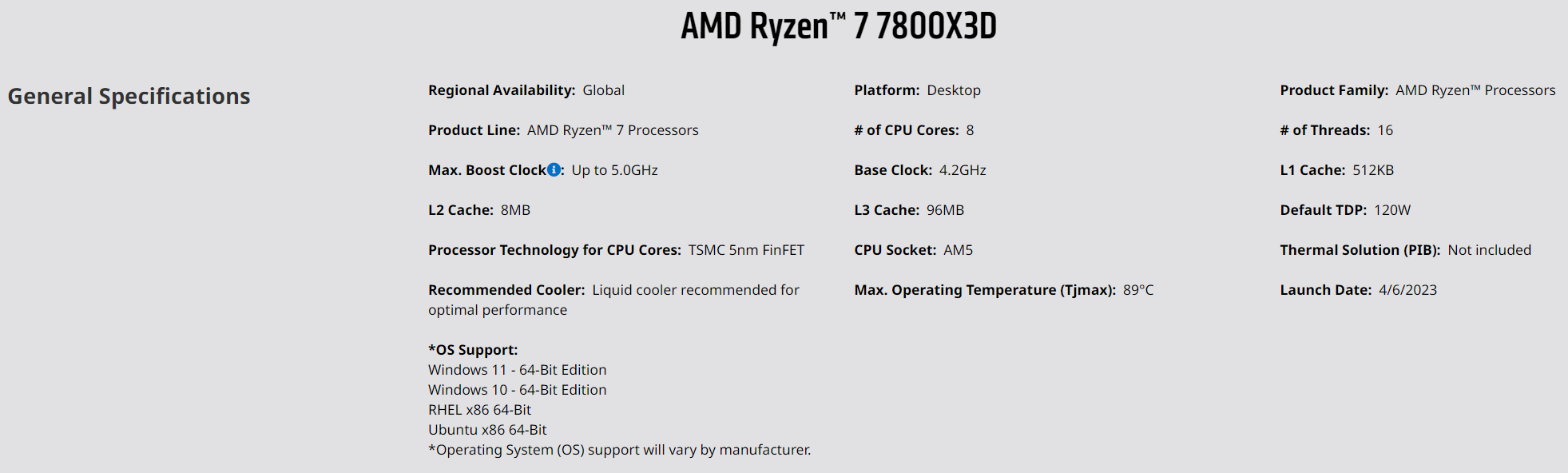This screenshot has height=473, width=1568.
Task: Click the Product Family label
Action: [x=1334, y=90]
